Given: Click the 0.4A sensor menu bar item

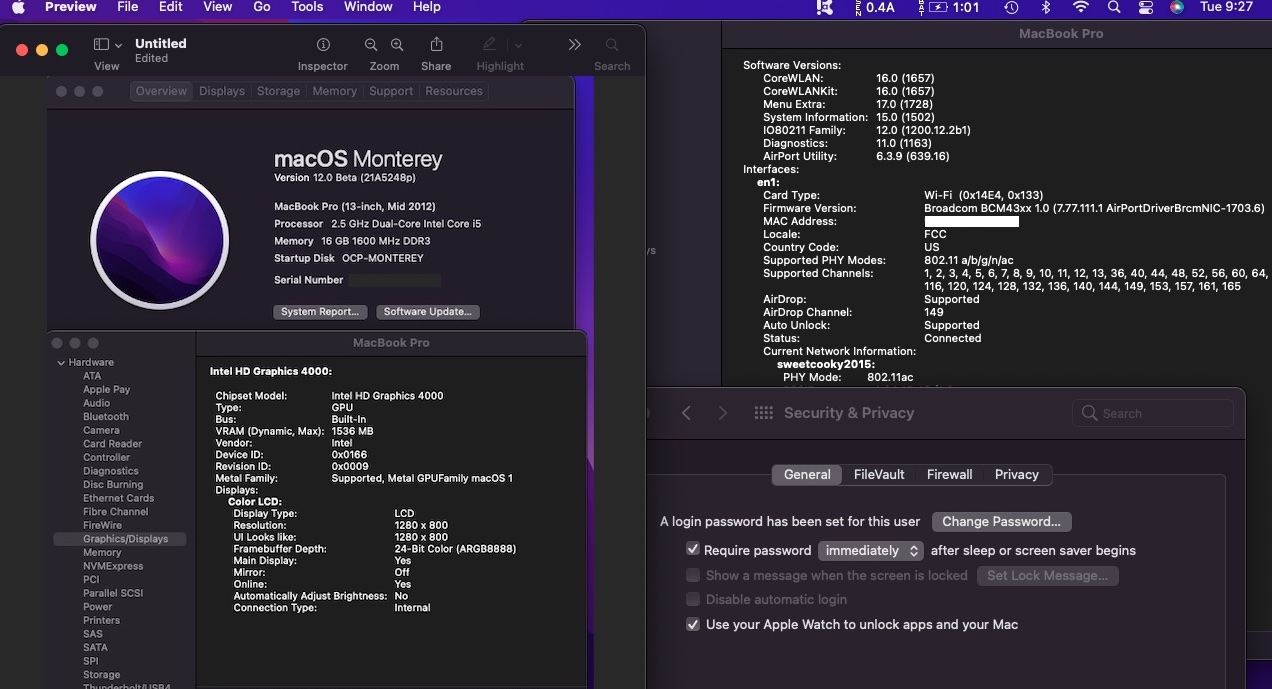Looking at the screenshot, I should click(x=875, y=7).
